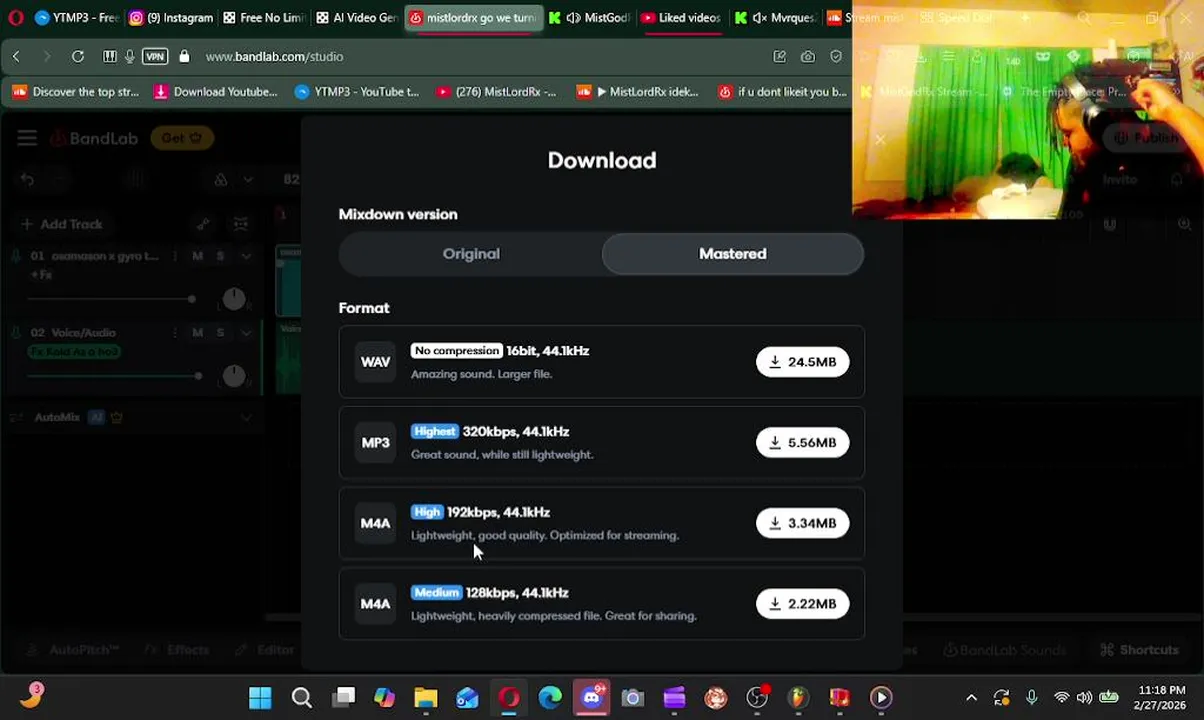Screen dimensions: 1204x720
Task: Download the WAV 24.5MB file
Action: click(x=802, y=362)
